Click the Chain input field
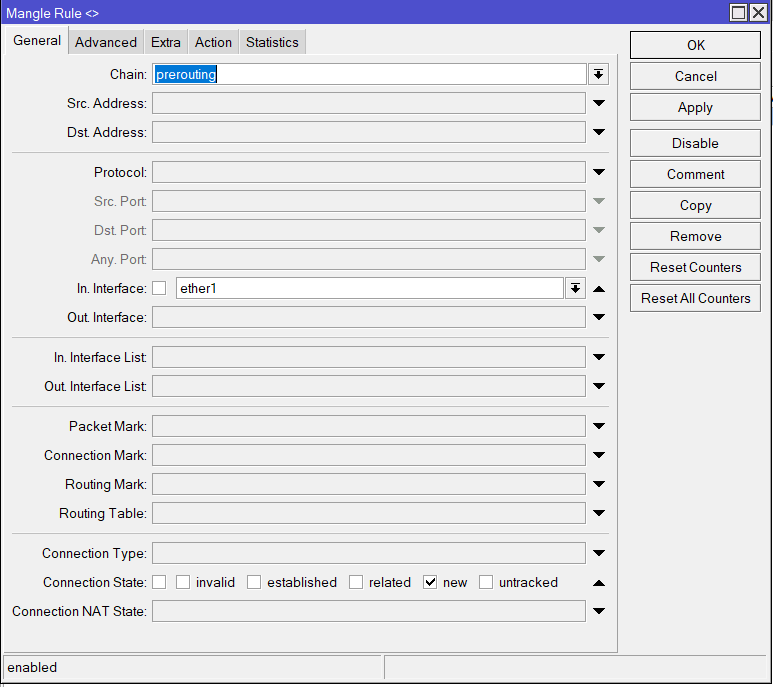773x687 pixels. pos(369,74)
